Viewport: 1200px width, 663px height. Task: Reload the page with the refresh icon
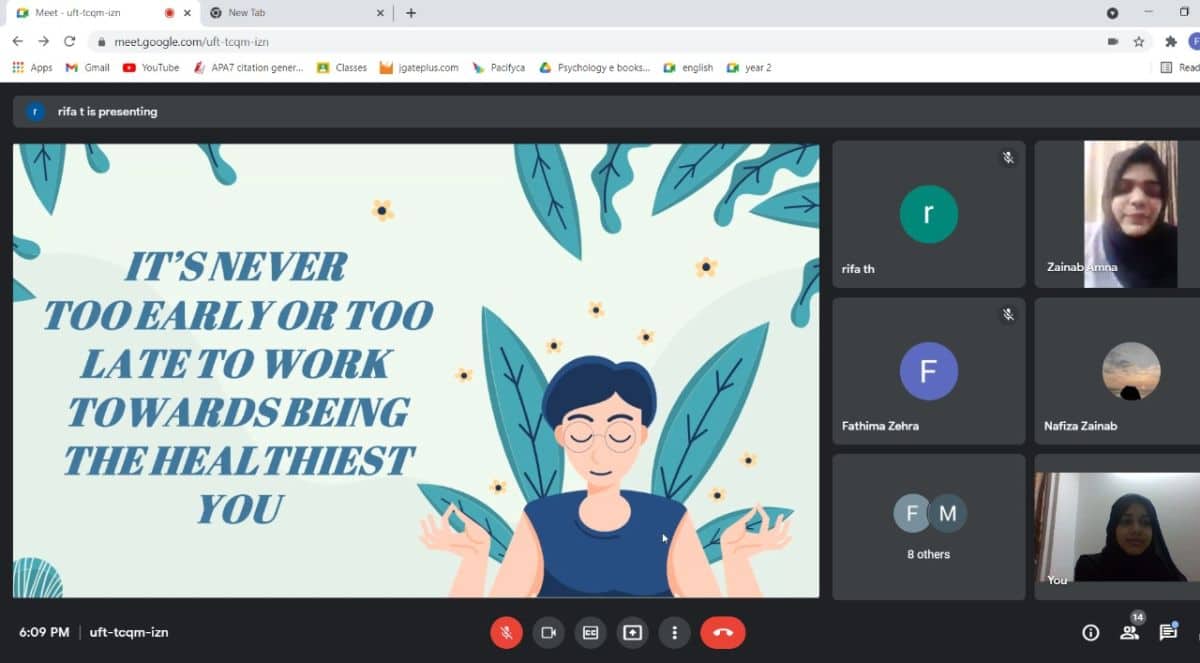click(x=69, y=41)
